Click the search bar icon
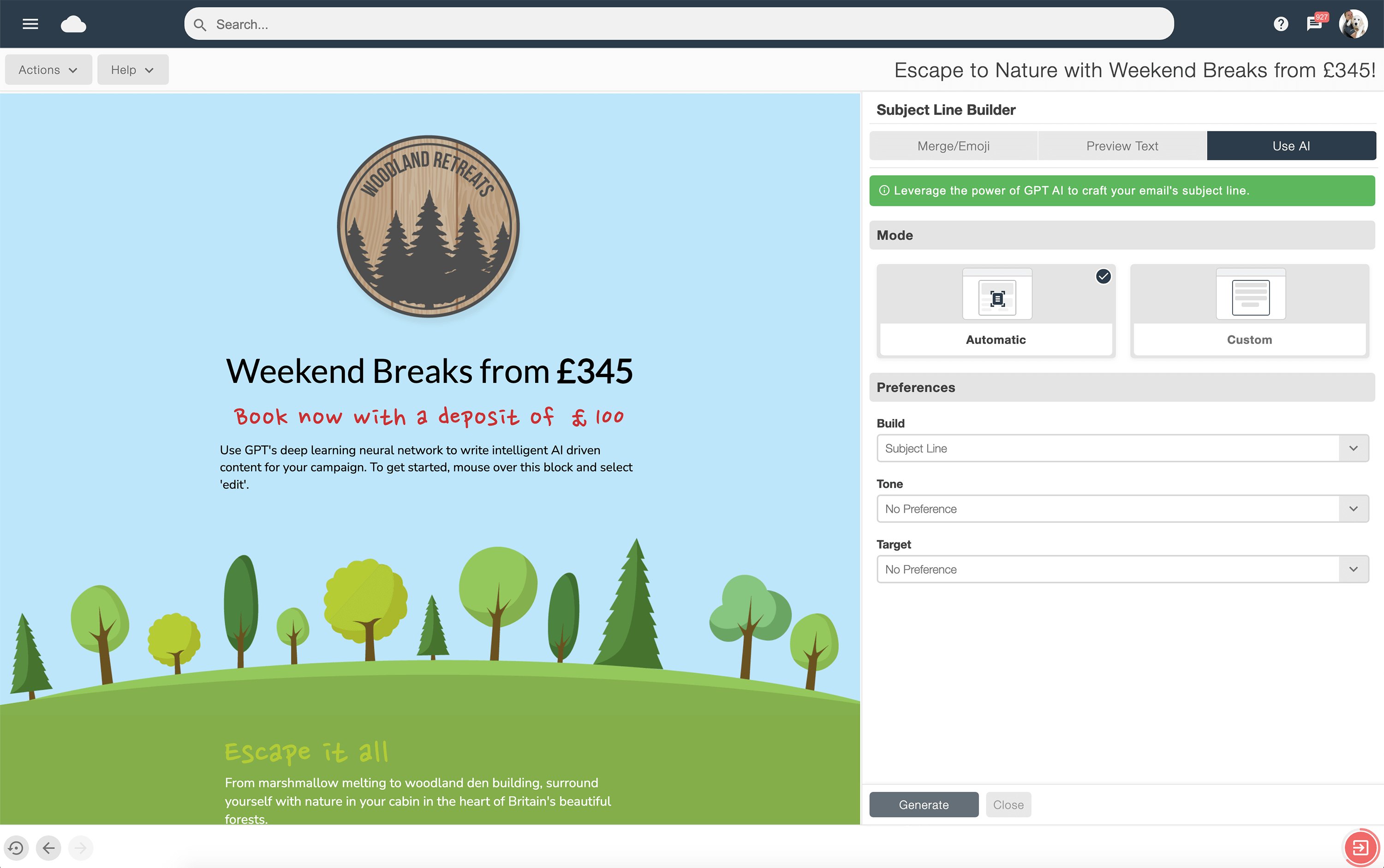1384x868 pixels. tap(200, 24)
